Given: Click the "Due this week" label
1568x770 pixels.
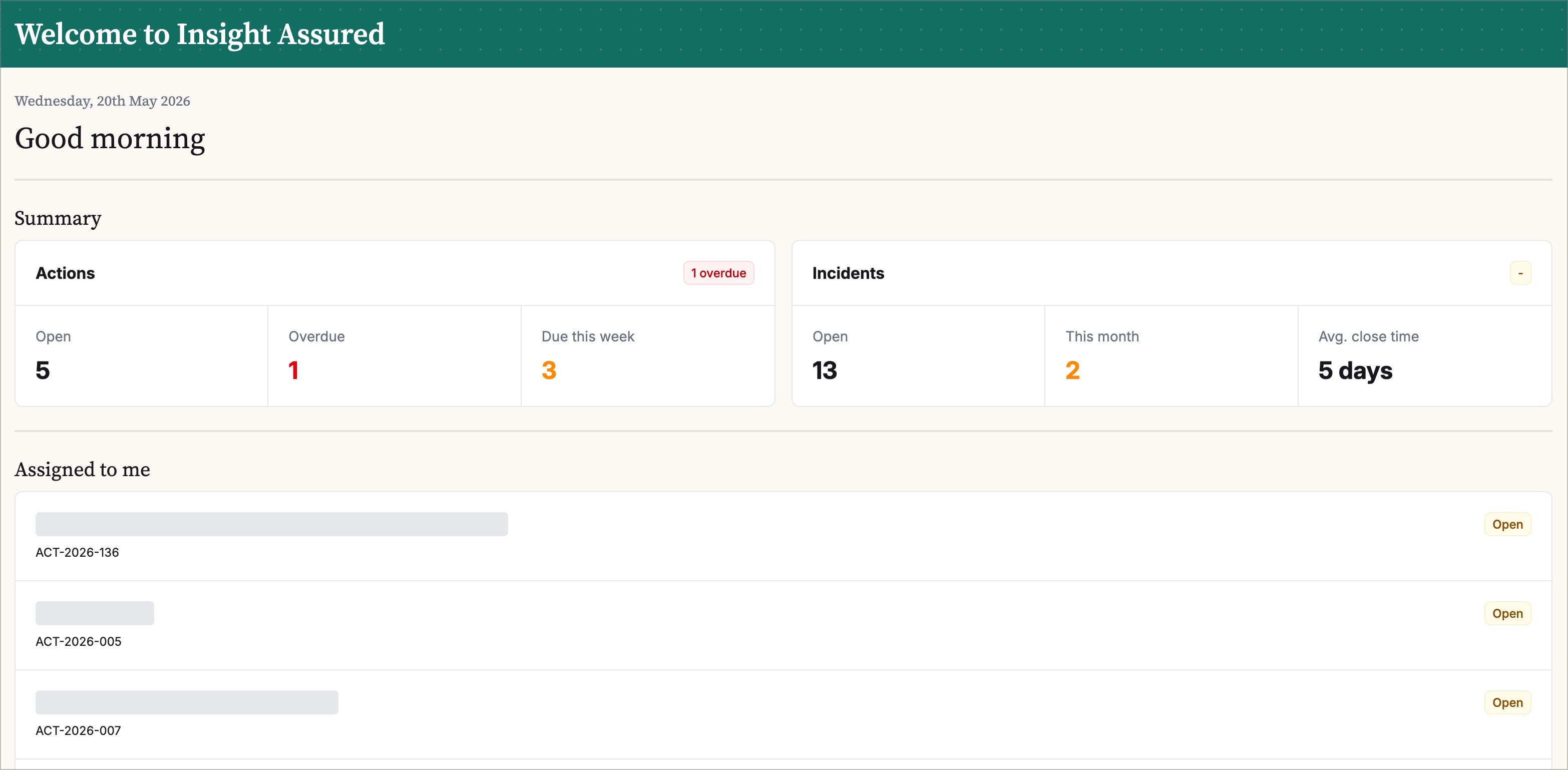Looking at the screenshot, I should point(588,336).
